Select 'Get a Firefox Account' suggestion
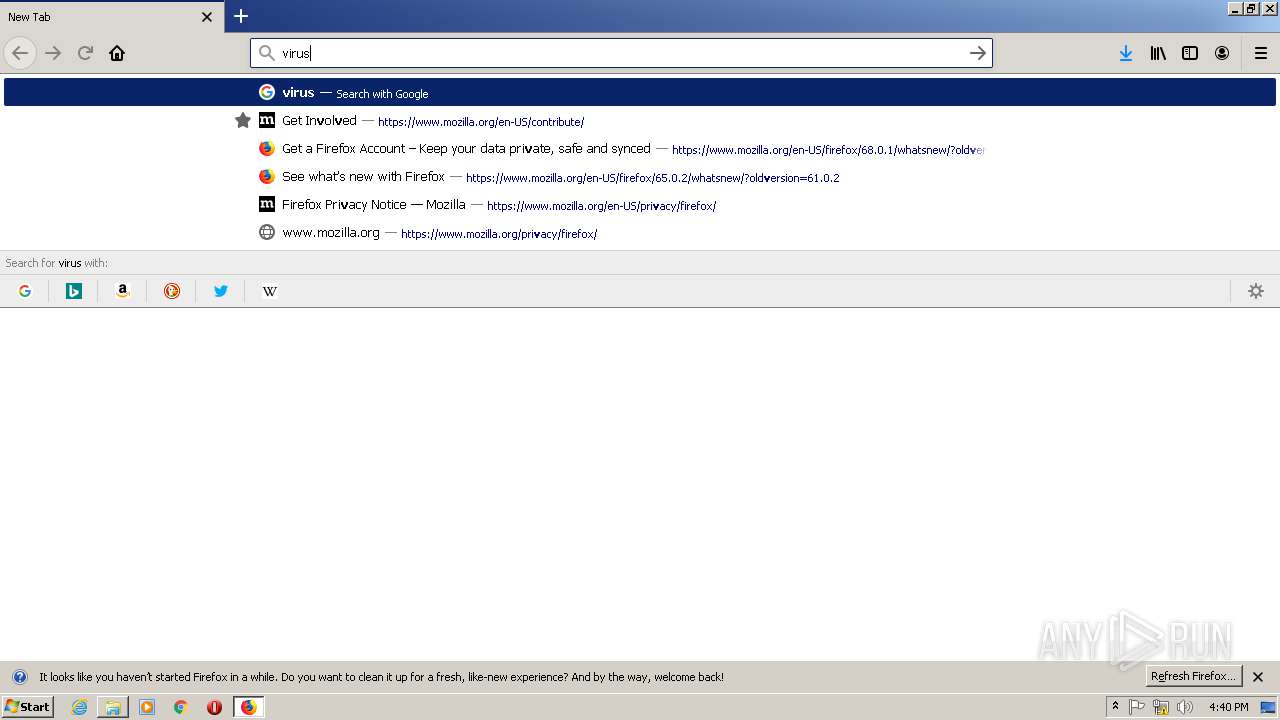 pyautogui.click(x=640, y=148)
